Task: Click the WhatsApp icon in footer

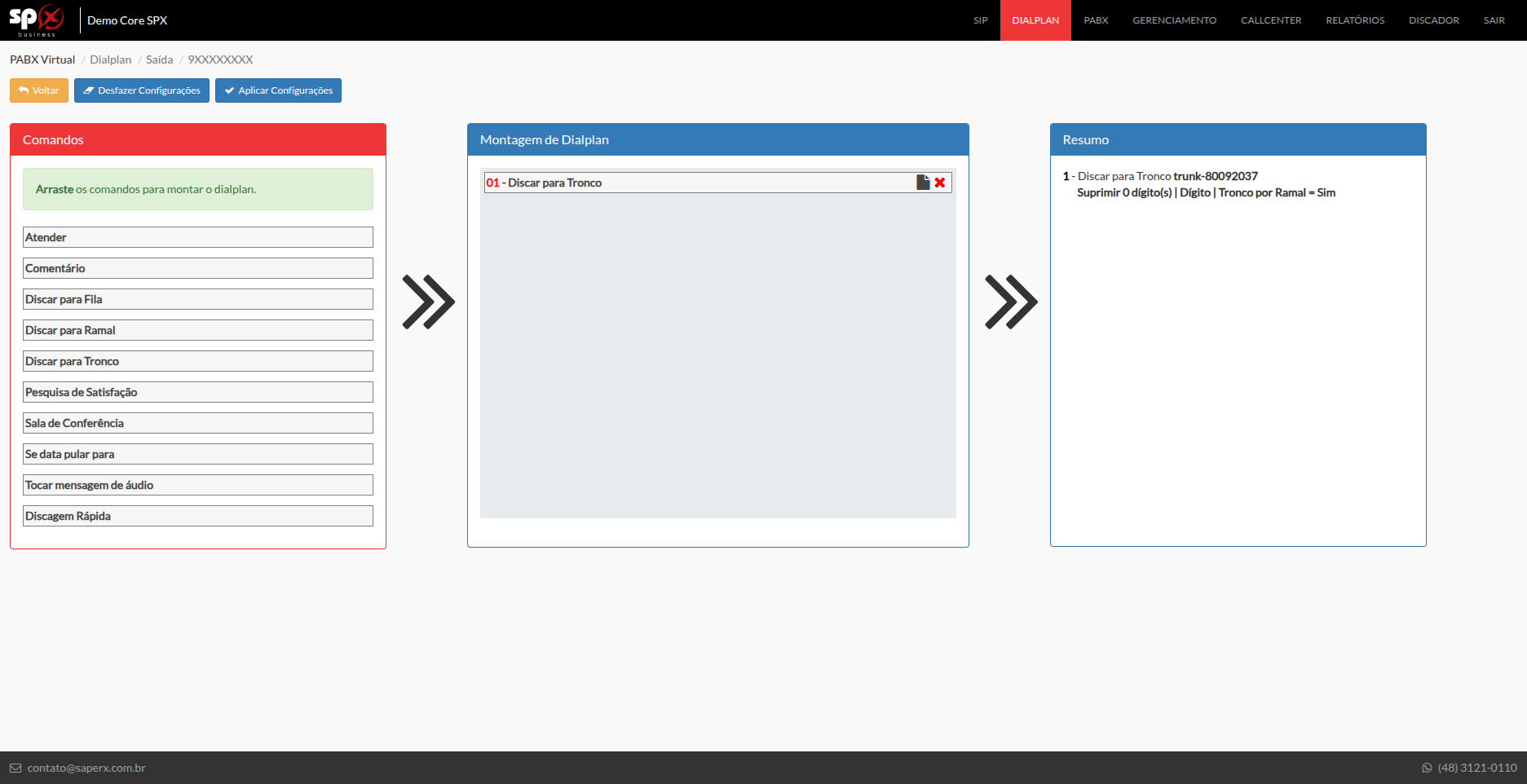Action: click(x=1427, y=768)
